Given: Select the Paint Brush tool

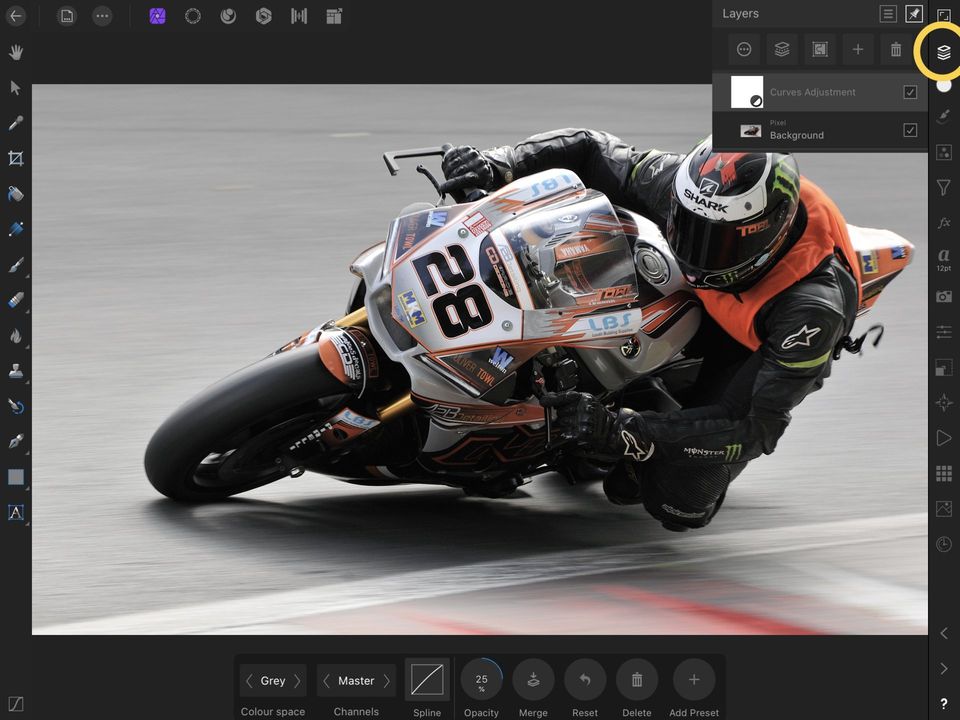Looking at the screenshot, I should [x=16, y=264].
